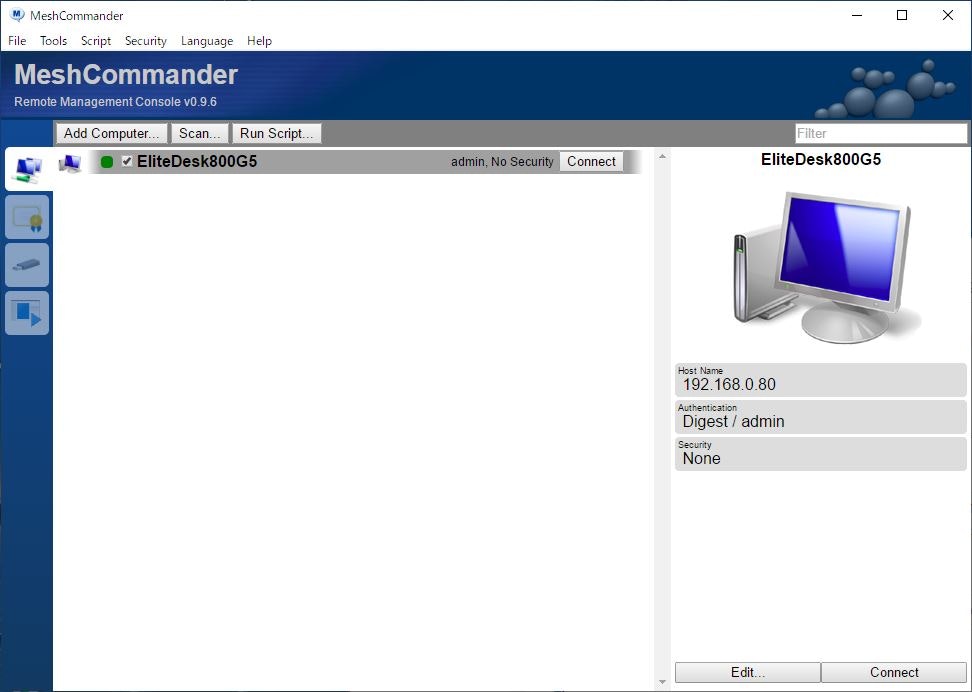Click the scrollbar up arrow
The image size is (972, 692).
coord(662,156)
